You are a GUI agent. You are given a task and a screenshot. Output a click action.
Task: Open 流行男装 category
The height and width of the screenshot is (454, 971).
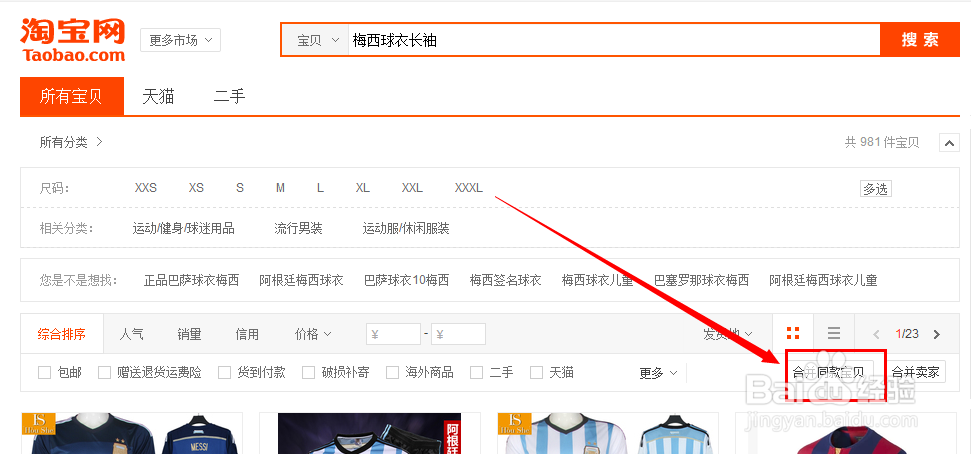(x=298, y=229)
